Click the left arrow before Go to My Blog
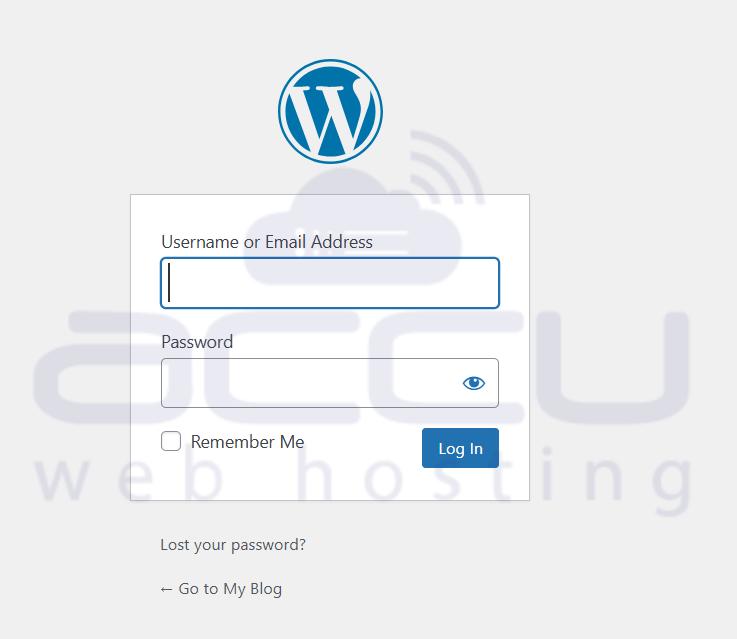The height and width of the screenshot is (639, 737). pos(166,589)
